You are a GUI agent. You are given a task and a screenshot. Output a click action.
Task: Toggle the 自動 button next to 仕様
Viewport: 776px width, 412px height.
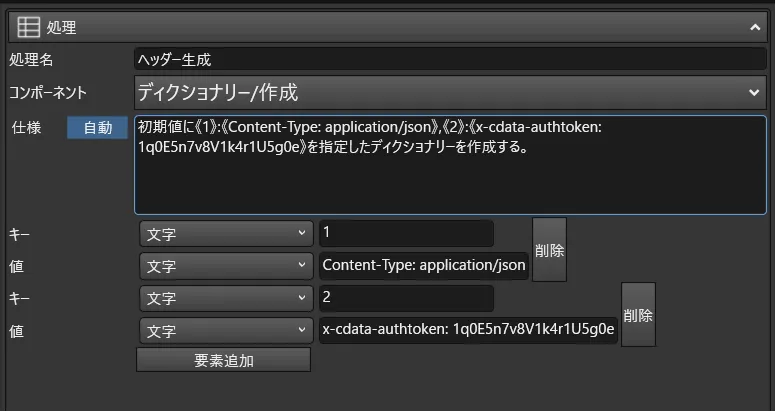[x=98, y=129]
